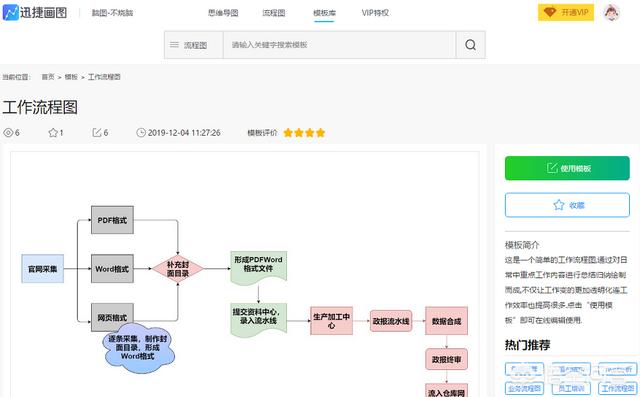Click the 迅捷画图 logo icon
The image size is (640, 397).
click(11, 12)
